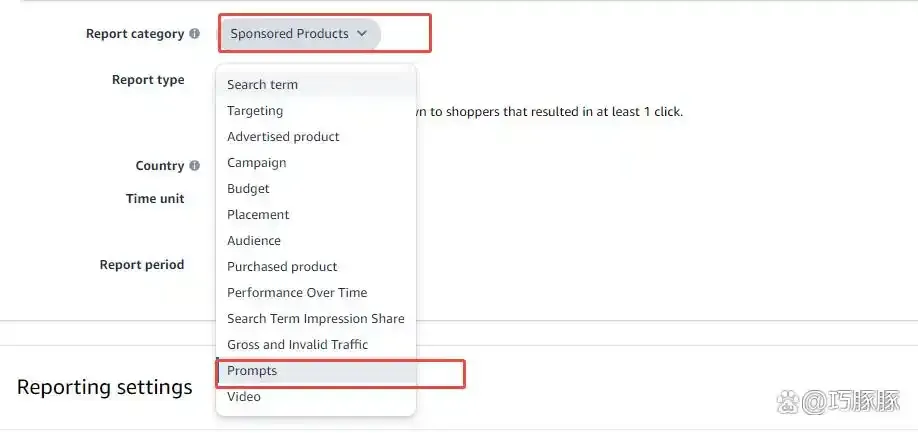The width and height of the screenshot is (918, 433).
Task: Select Budget report type
Action: [248, 189]
